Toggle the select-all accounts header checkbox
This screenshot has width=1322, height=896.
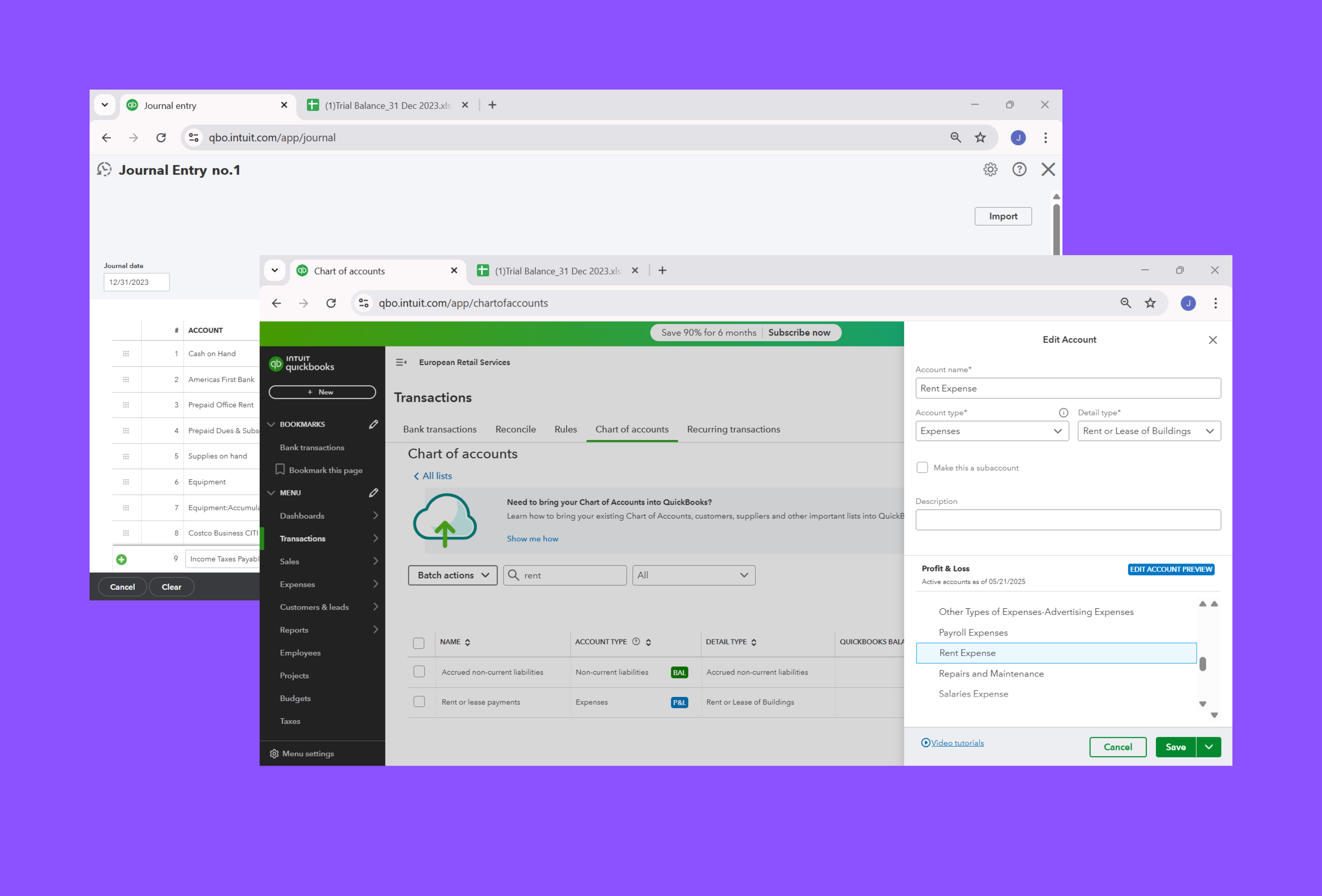click(x=419, y=643)
